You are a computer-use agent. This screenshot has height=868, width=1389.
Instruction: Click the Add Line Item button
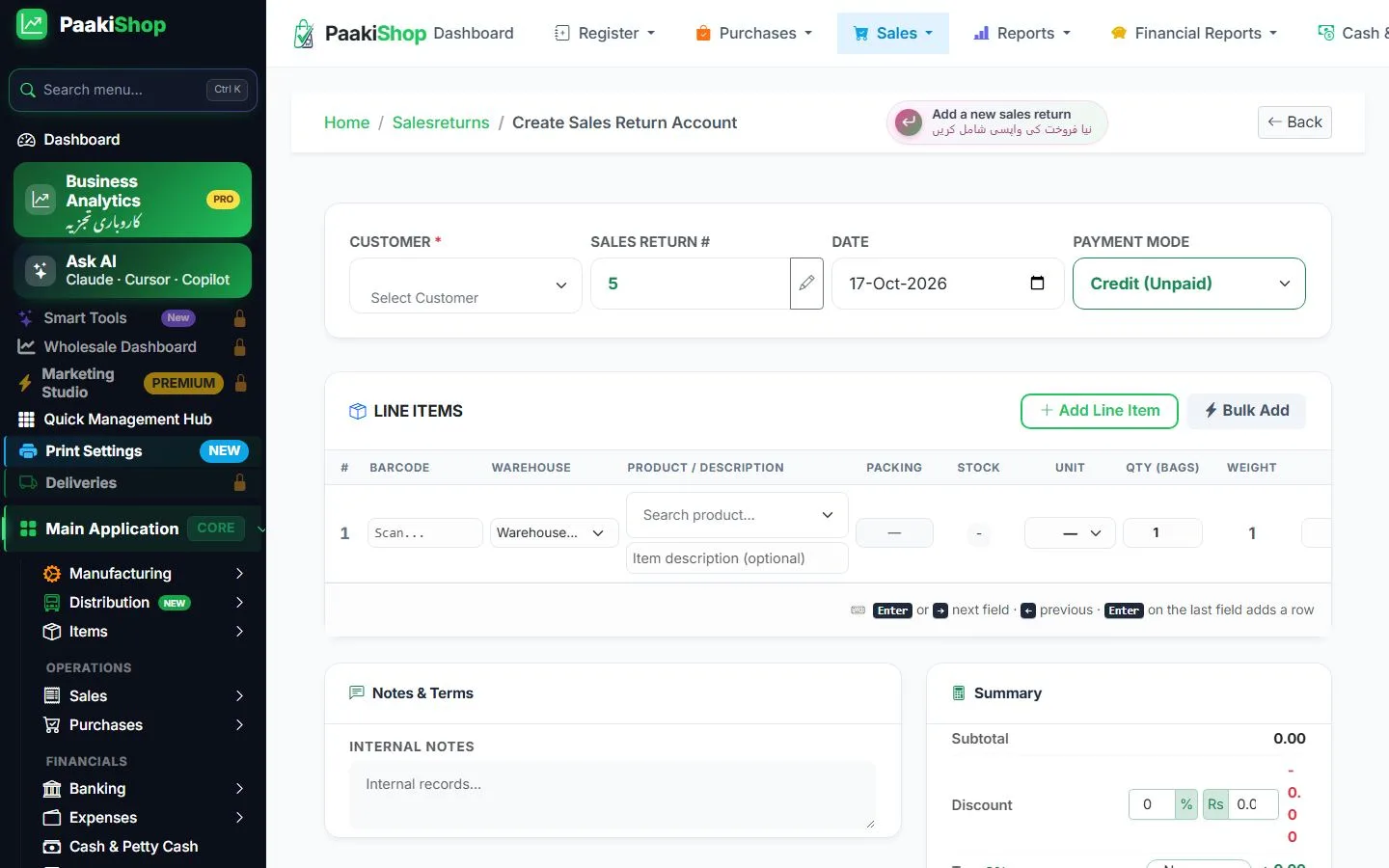tap(1100, 411)
